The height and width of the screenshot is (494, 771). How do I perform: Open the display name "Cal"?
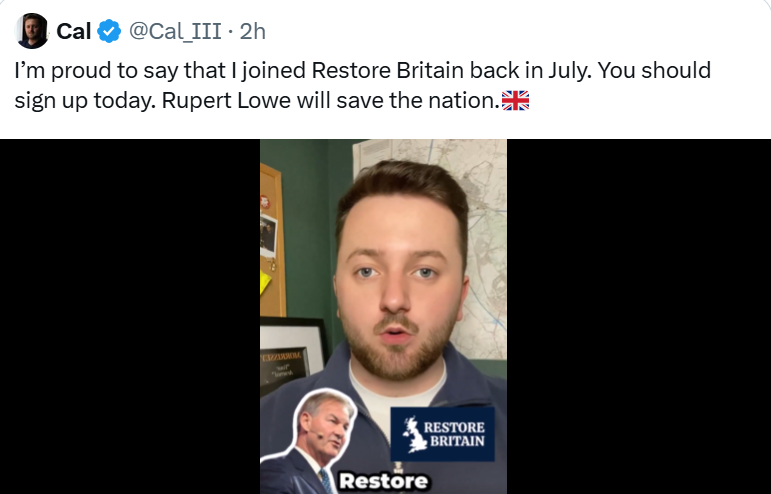point(74,31)
